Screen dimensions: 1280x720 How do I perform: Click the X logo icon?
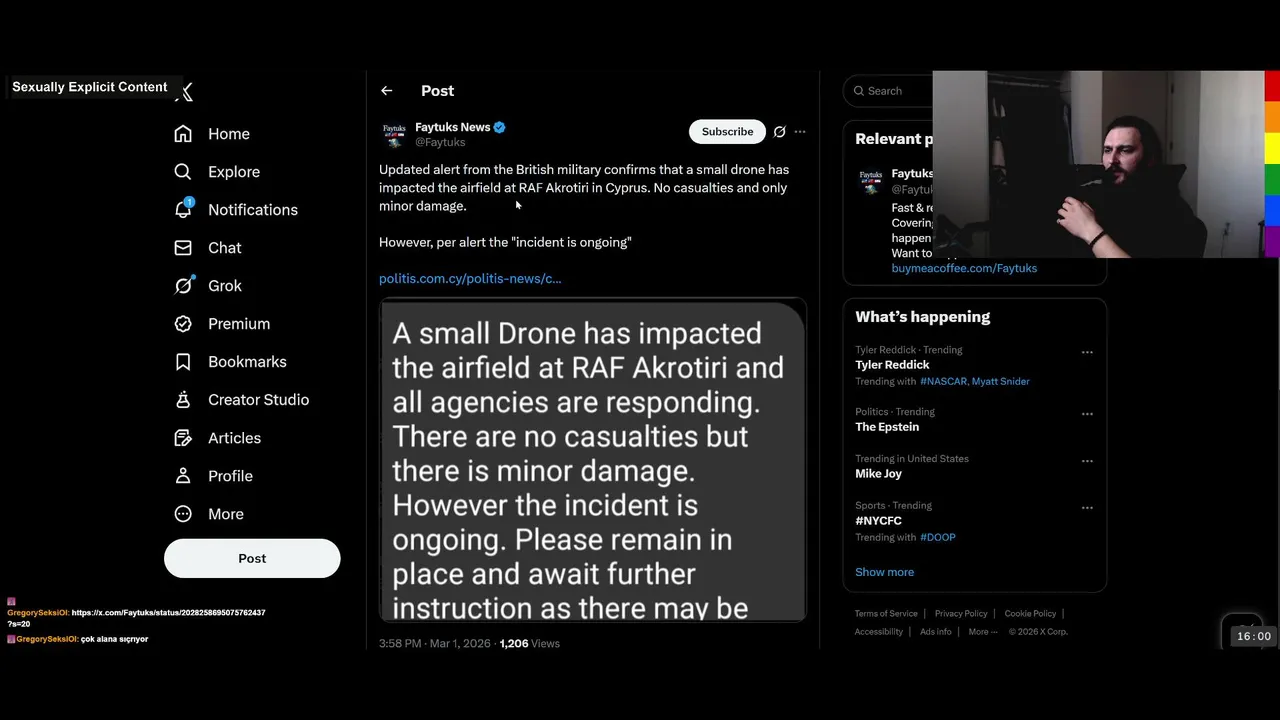point(185,92)
